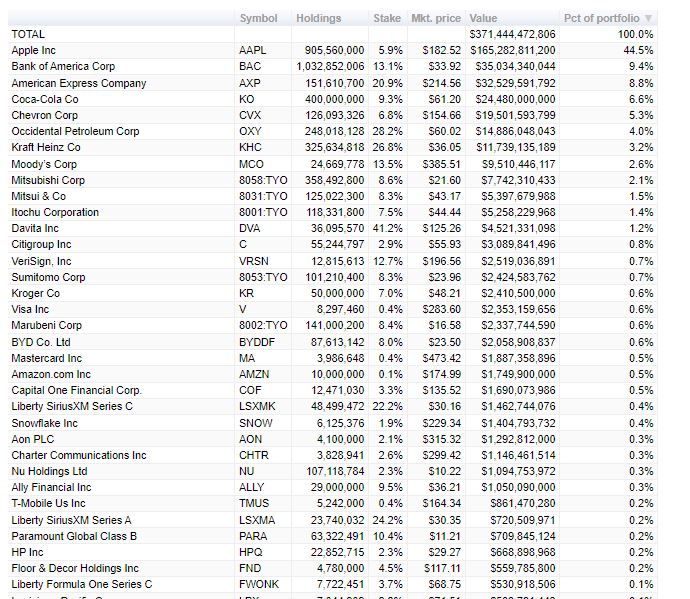Image resolution: width=690 pixels, height=599 pixels.
Task: Click the FWONK symbol cell
Action: [259, 584]
